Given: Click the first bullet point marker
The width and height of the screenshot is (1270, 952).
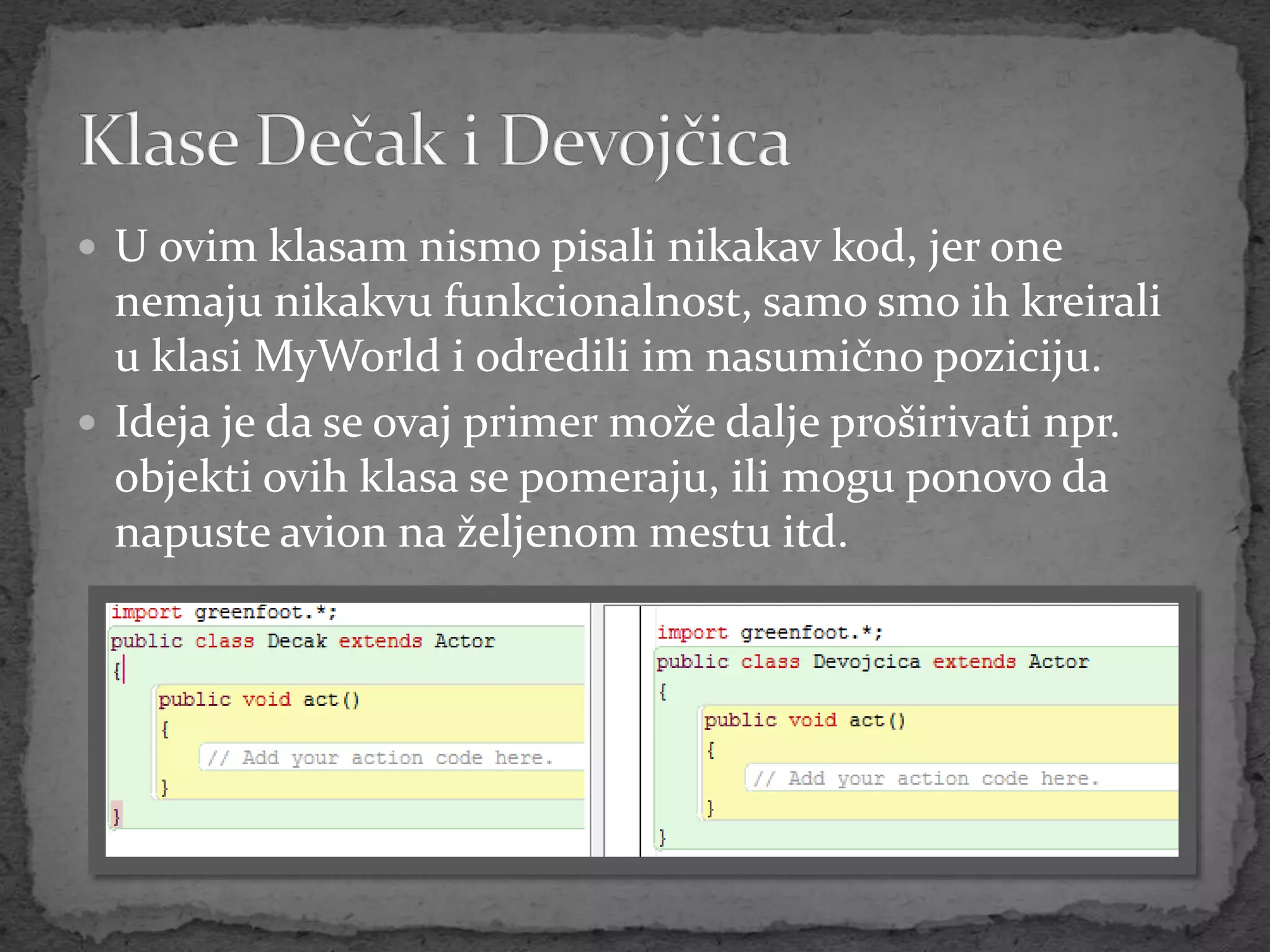Looking at the screenshot, I should pos(88,248).
